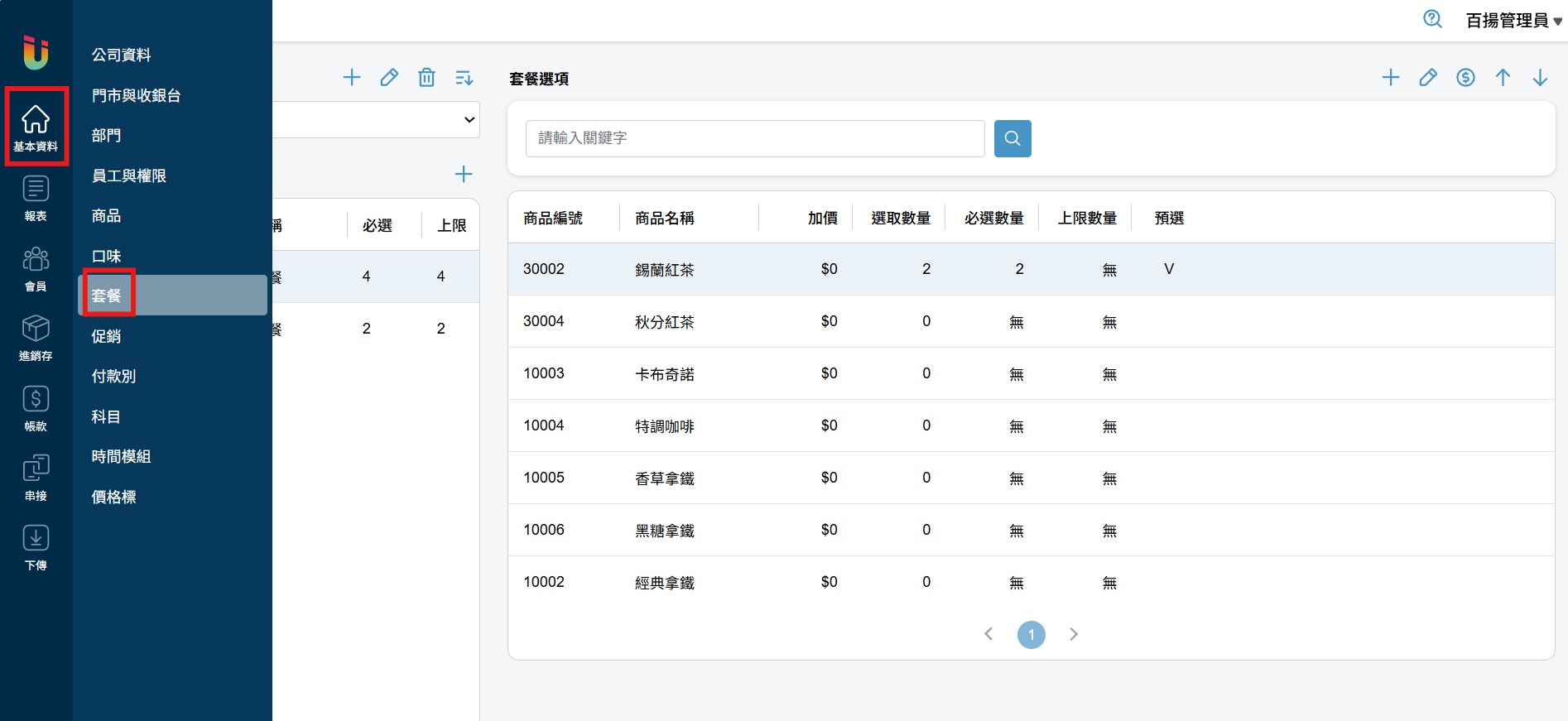Image resolution: width=1568 pixels, height=721 pixels.
Task: Open the 串接 integration sidebar icon
Action: click(x=36, y=478)
